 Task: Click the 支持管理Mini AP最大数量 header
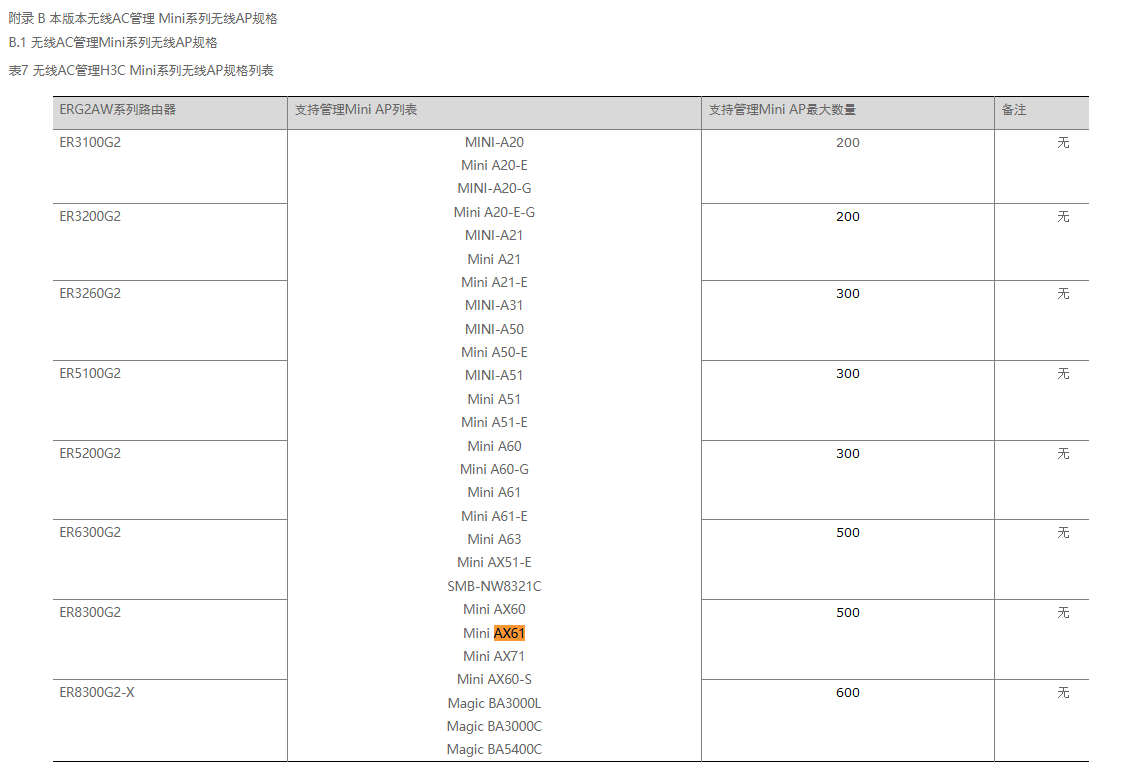tap(782, 110)
